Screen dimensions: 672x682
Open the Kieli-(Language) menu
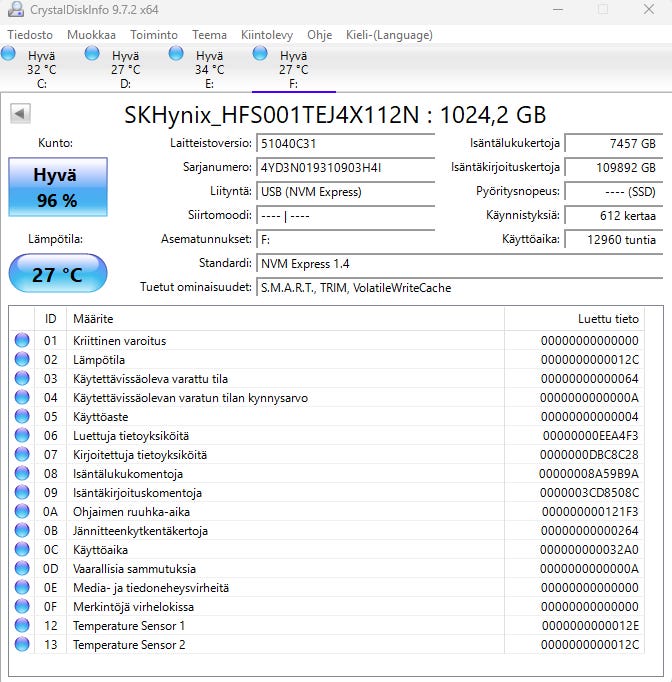(389, 35)
